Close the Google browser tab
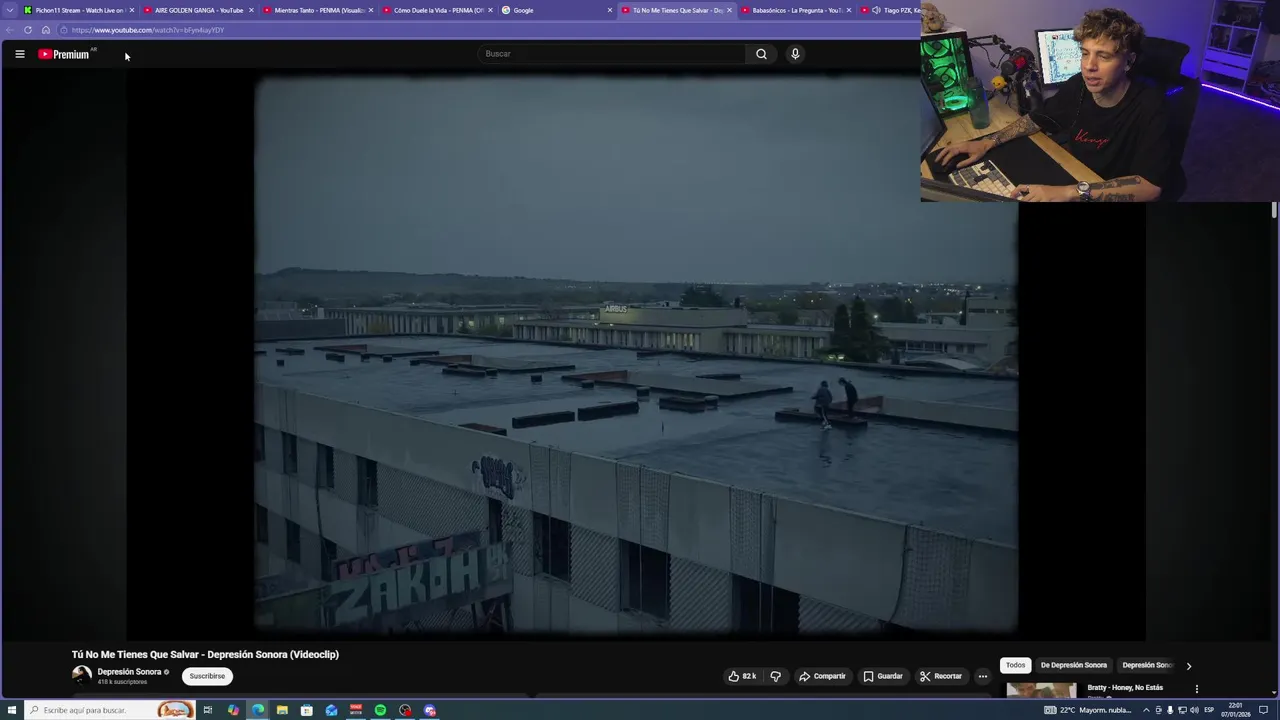This screenshot has height=720, width=1280. 610,10
